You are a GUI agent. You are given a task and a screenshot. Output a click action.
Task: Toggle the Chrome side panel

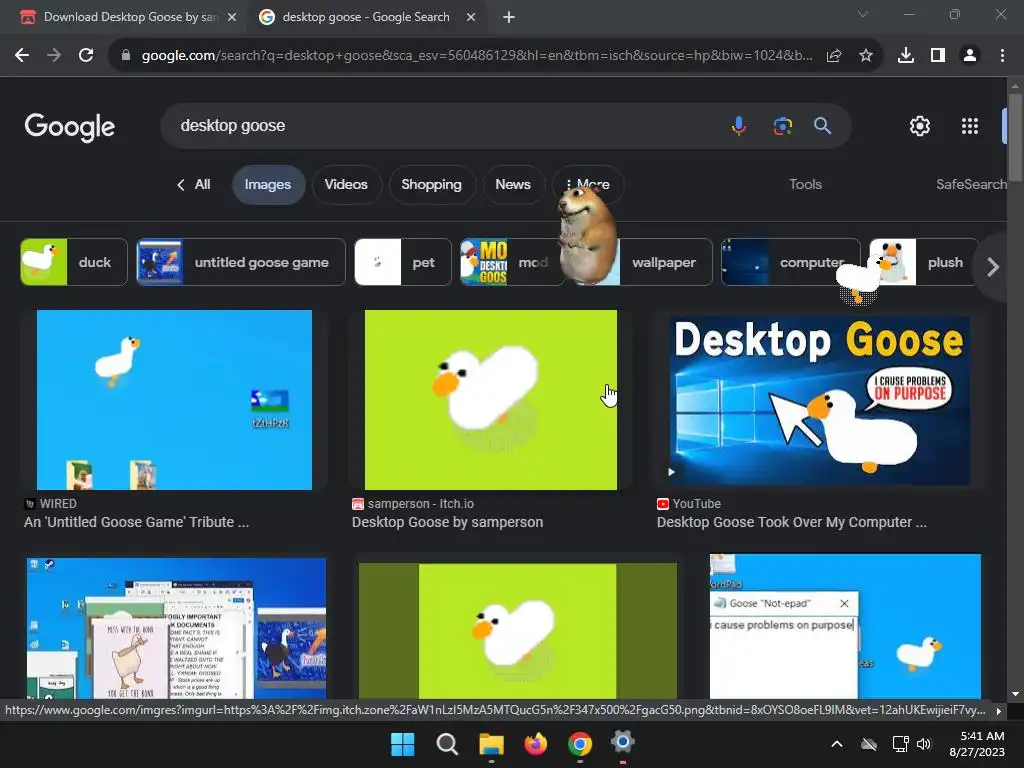point(938,56)
